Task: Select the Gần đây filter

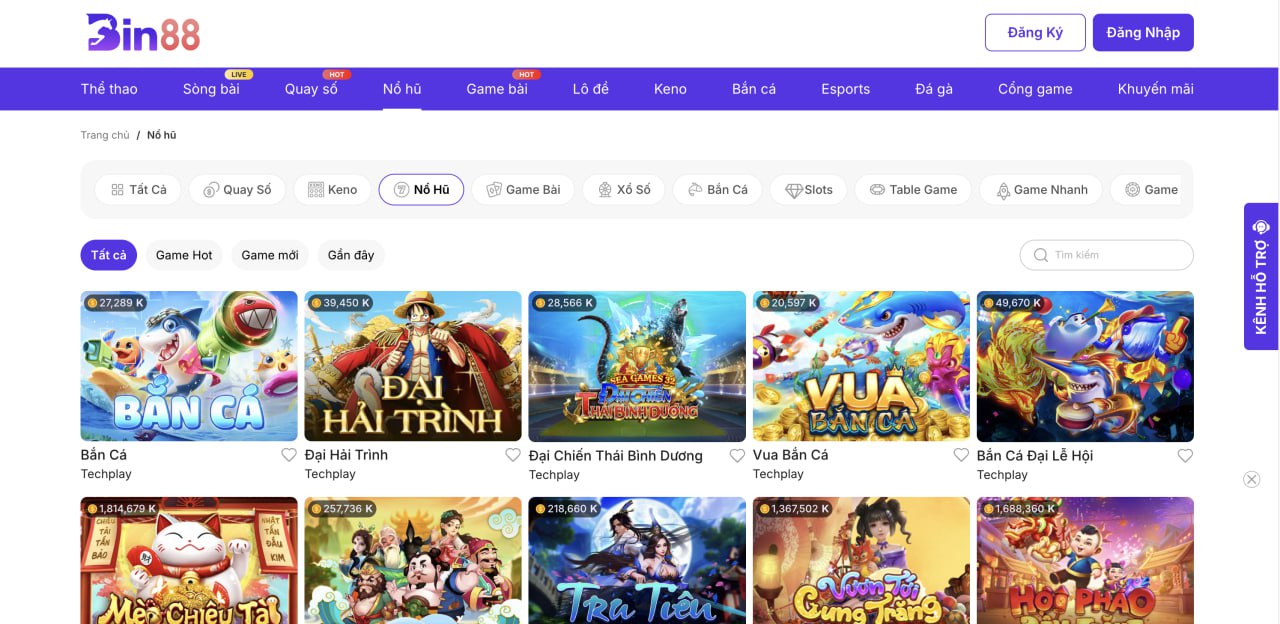Action: click(x=351, y=255)
